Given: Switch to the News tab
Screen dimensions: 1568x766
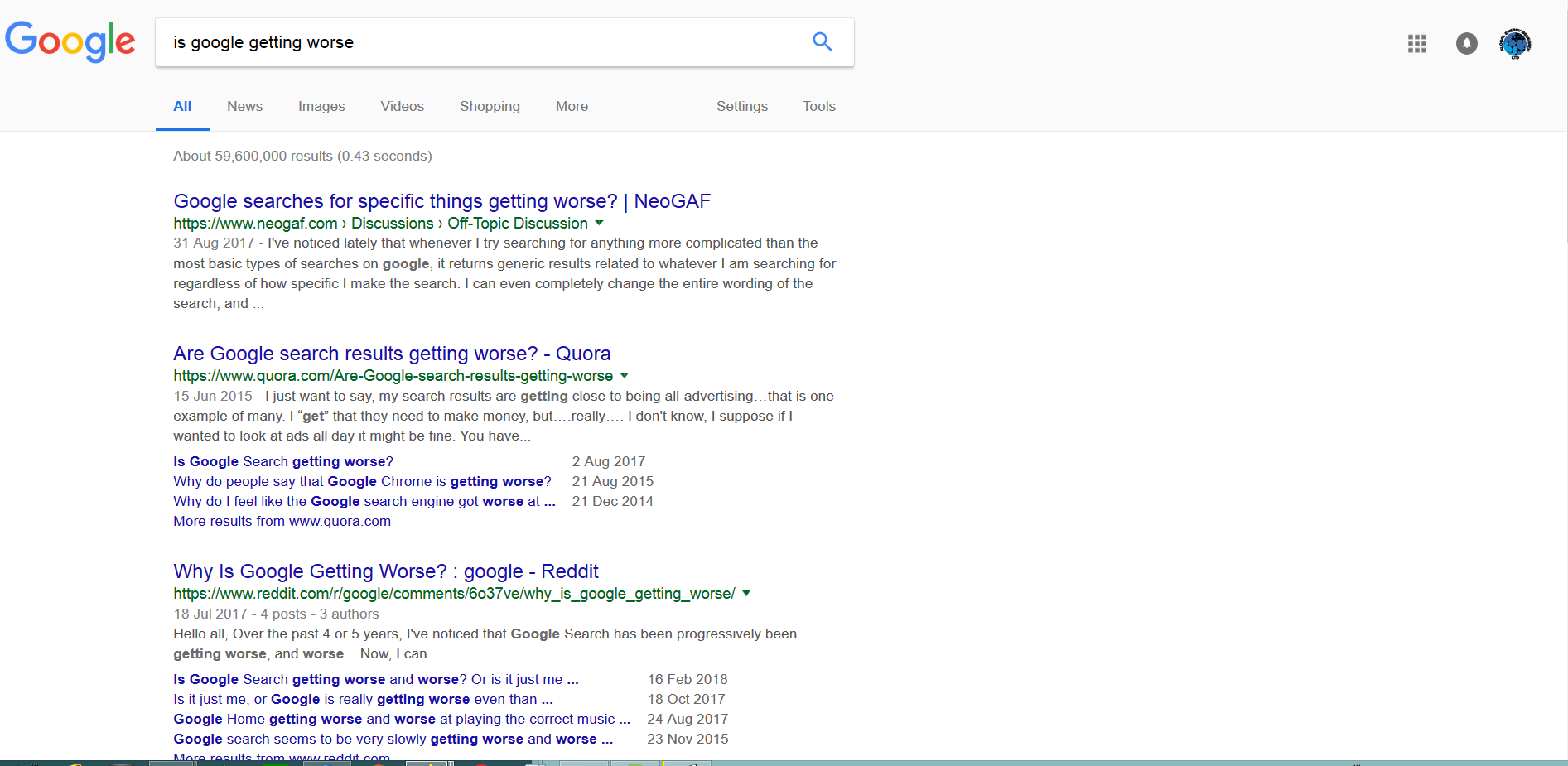Looking at the screenshot, I should point(245,106).
